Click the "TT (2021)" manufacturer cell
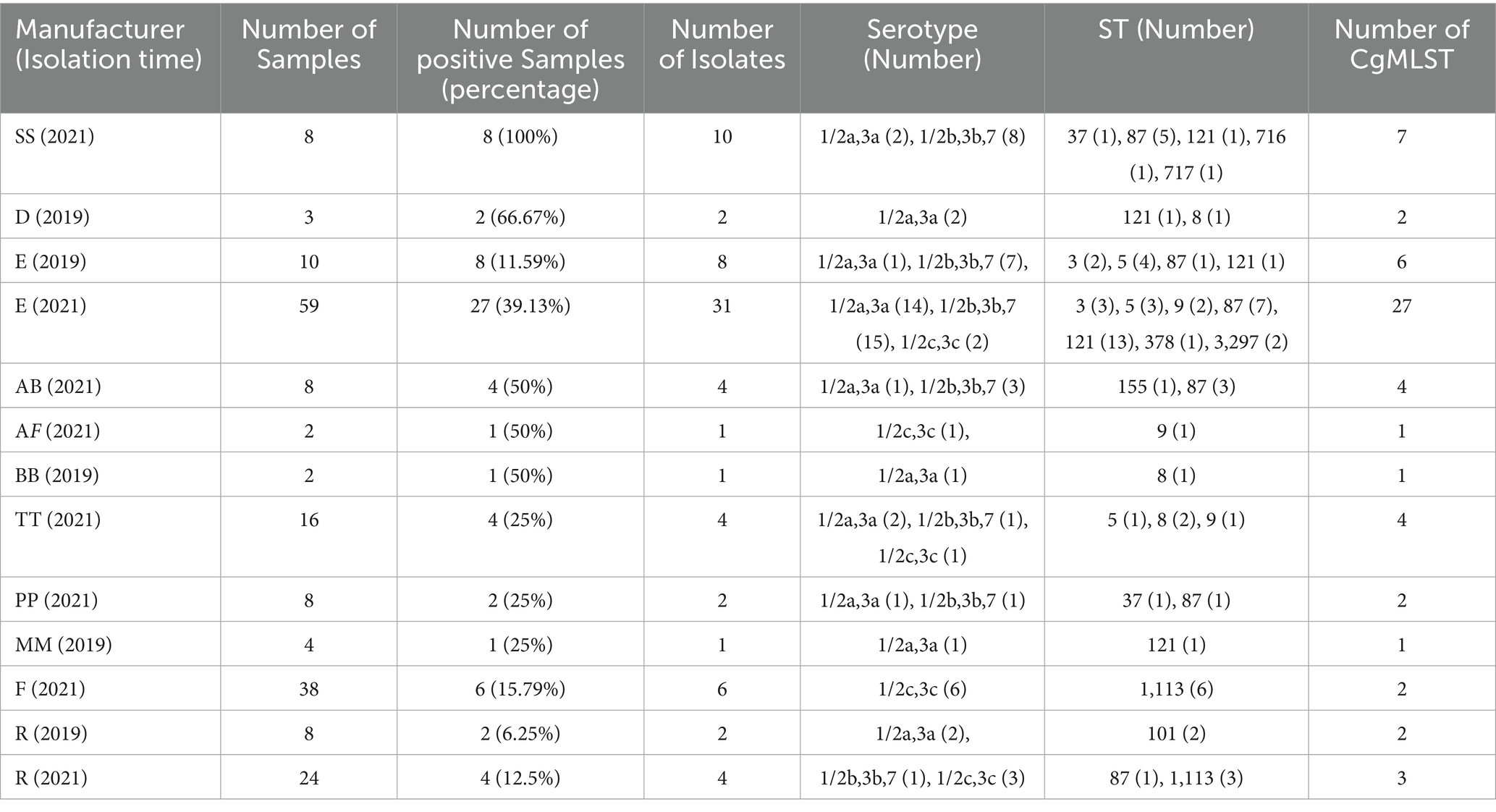1496x812 pixels. (x=58, y=520)
